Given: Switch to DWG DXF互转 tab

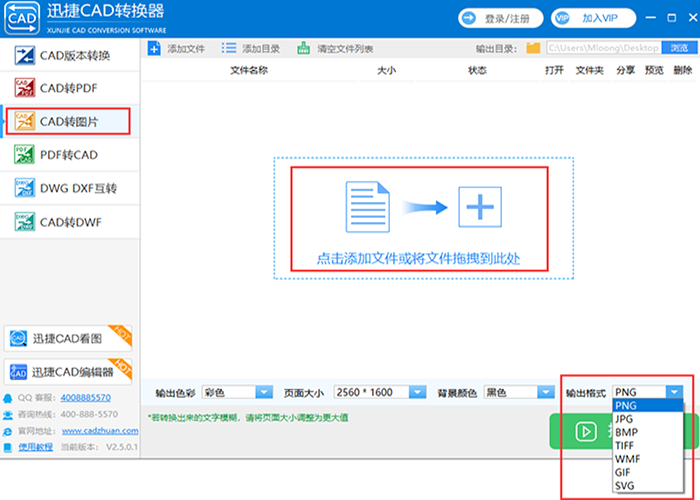Looking at the screenshot, I should tap(70, 188).
